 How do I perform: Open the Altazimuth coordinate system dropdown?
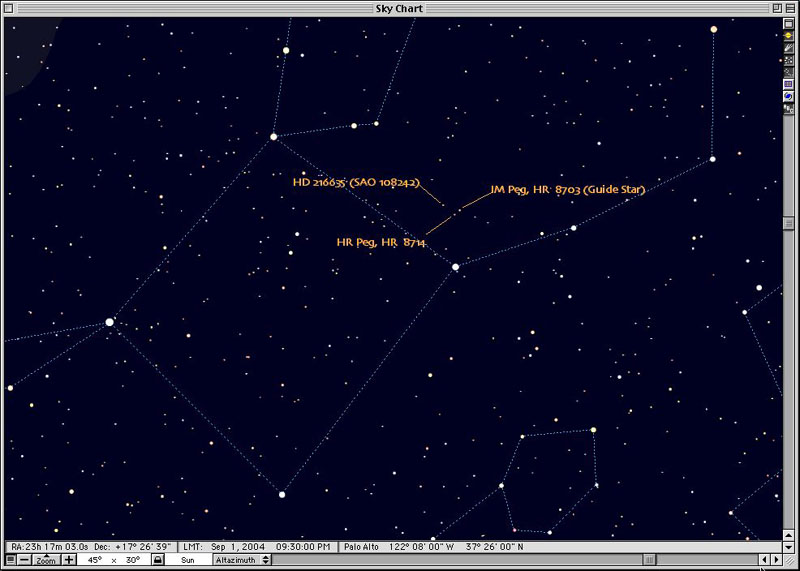coord(242,560)
